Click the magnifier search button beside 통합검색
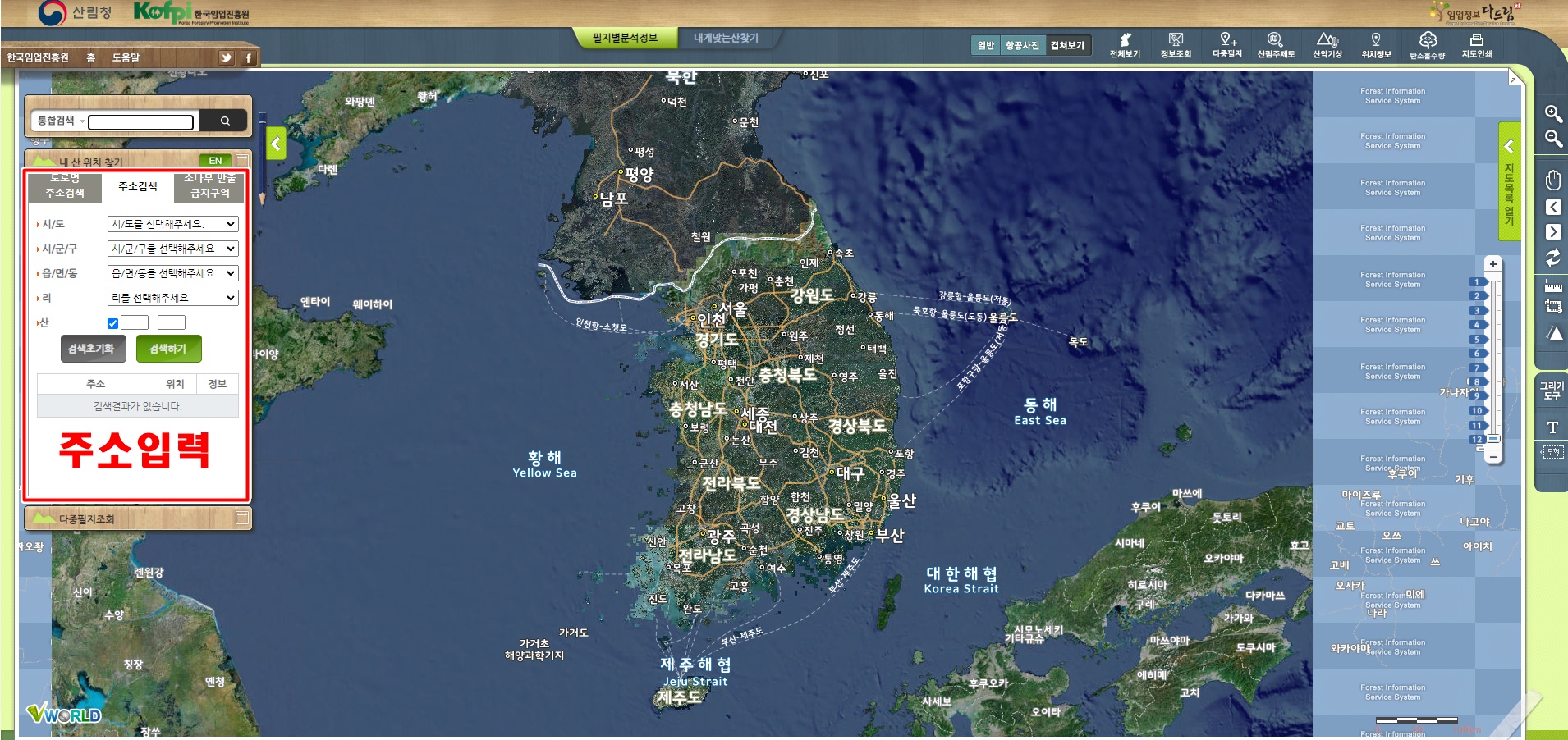The image size is (1568, 740). point(224,121)
